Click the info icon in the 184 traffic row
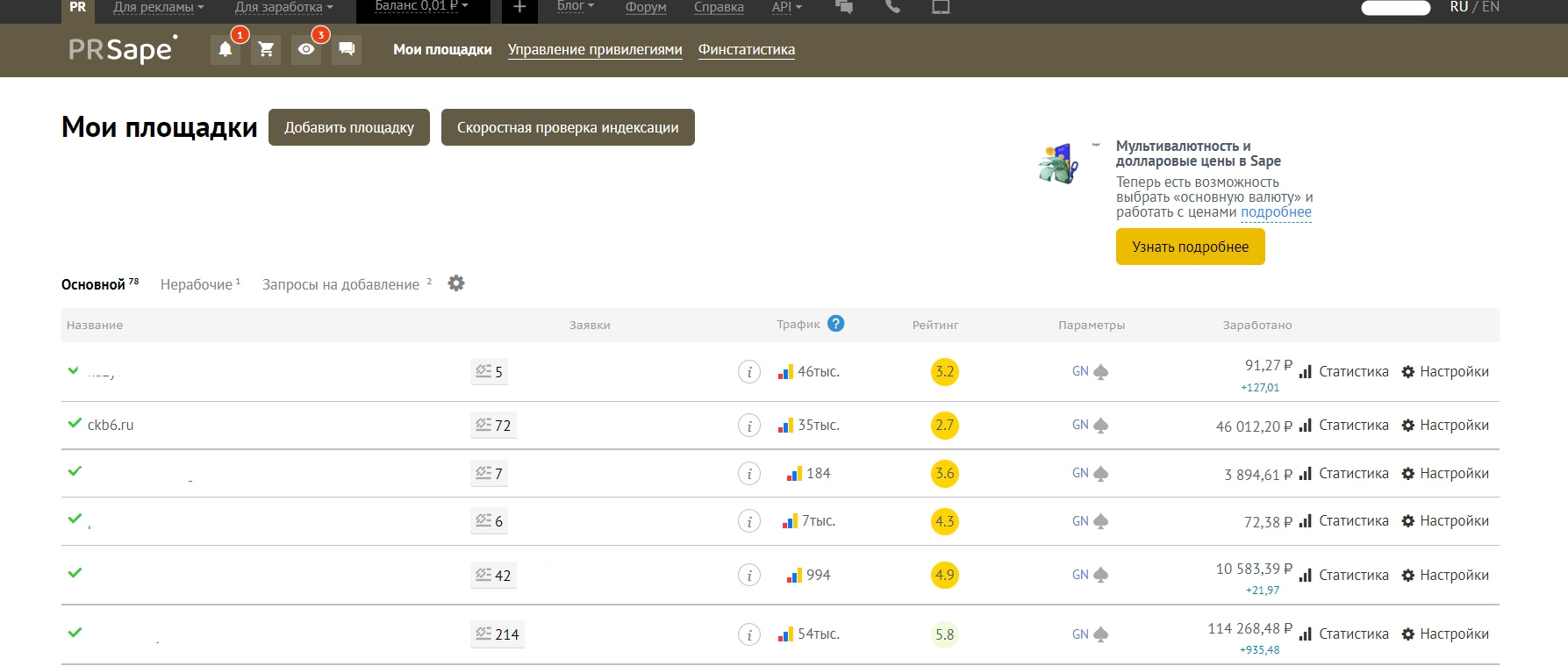Viewport: 1568px width, 666px height. (x=749, y=474)
